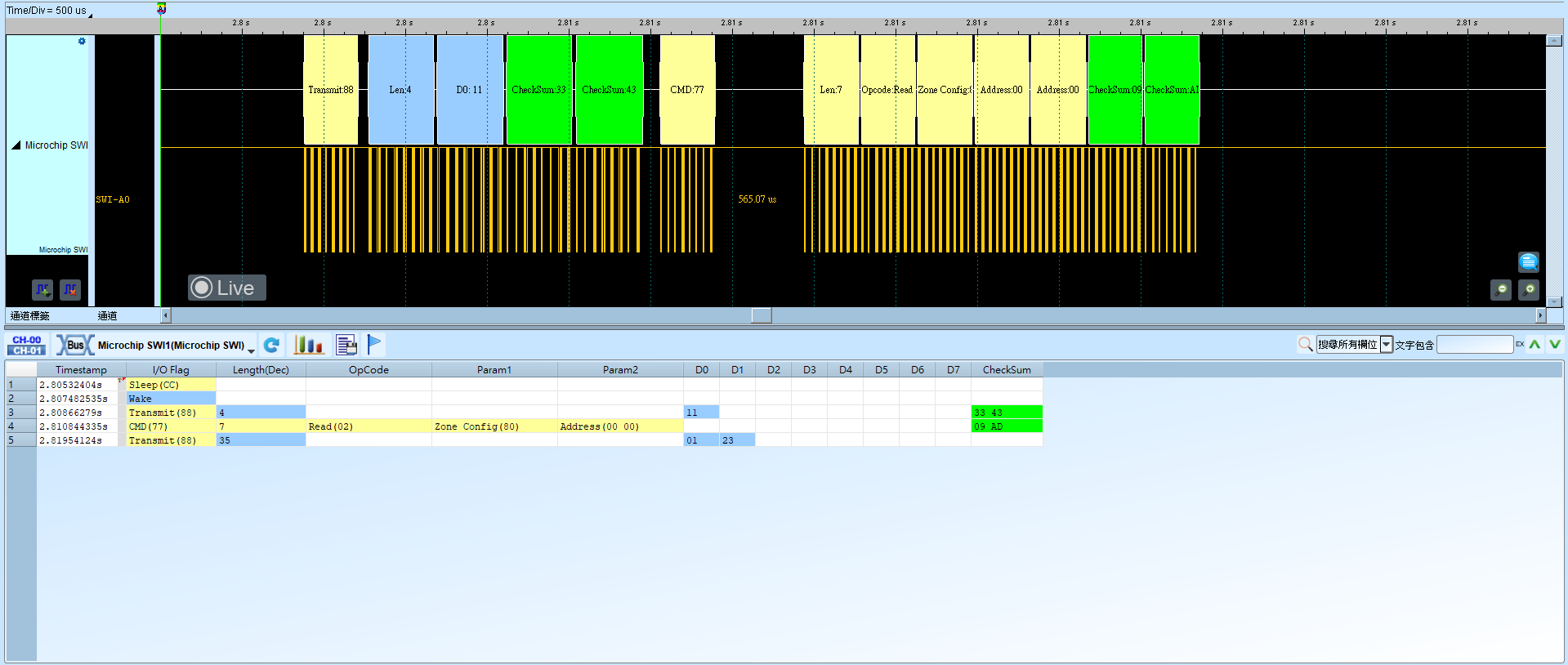Select the green checksum cell 33 43
The image size is (1568, 665).
tap(1007, 413)
